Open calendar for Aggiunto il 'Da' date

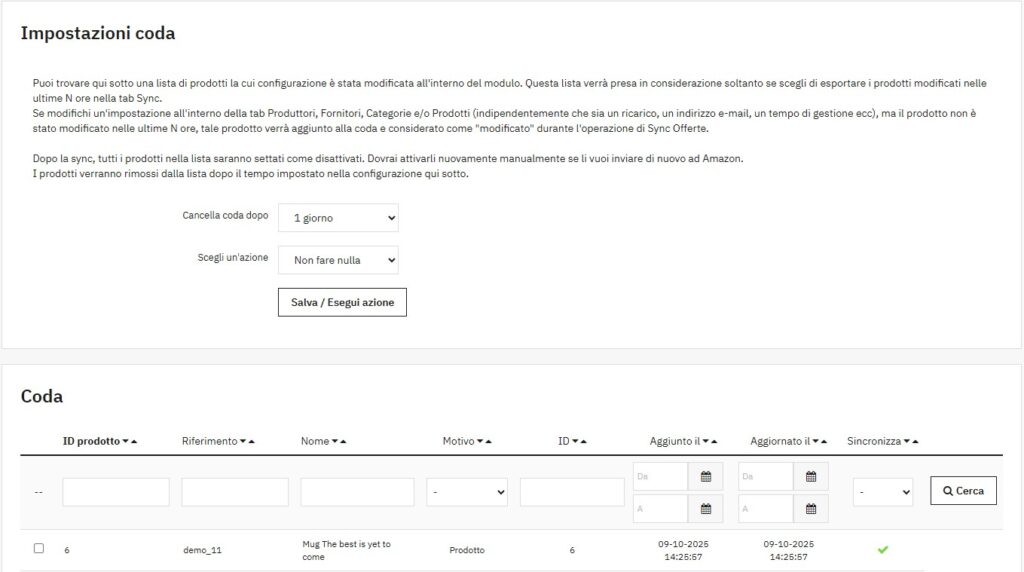tap(705, 477)
